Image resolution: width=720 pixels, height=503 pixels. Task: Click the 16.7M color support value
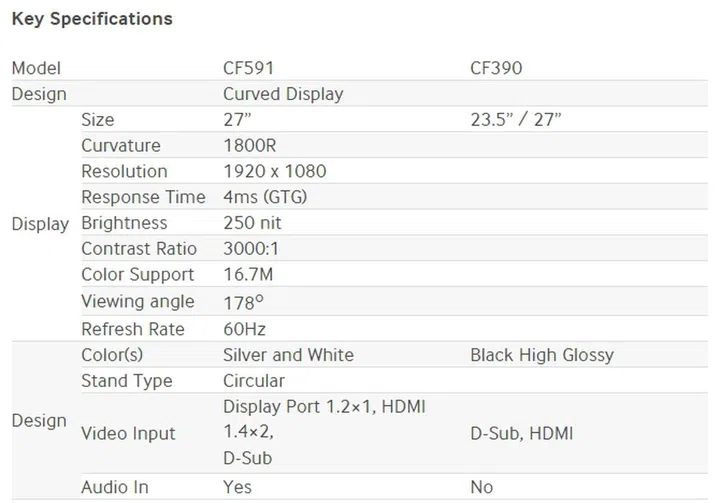[x=251, y=275]
